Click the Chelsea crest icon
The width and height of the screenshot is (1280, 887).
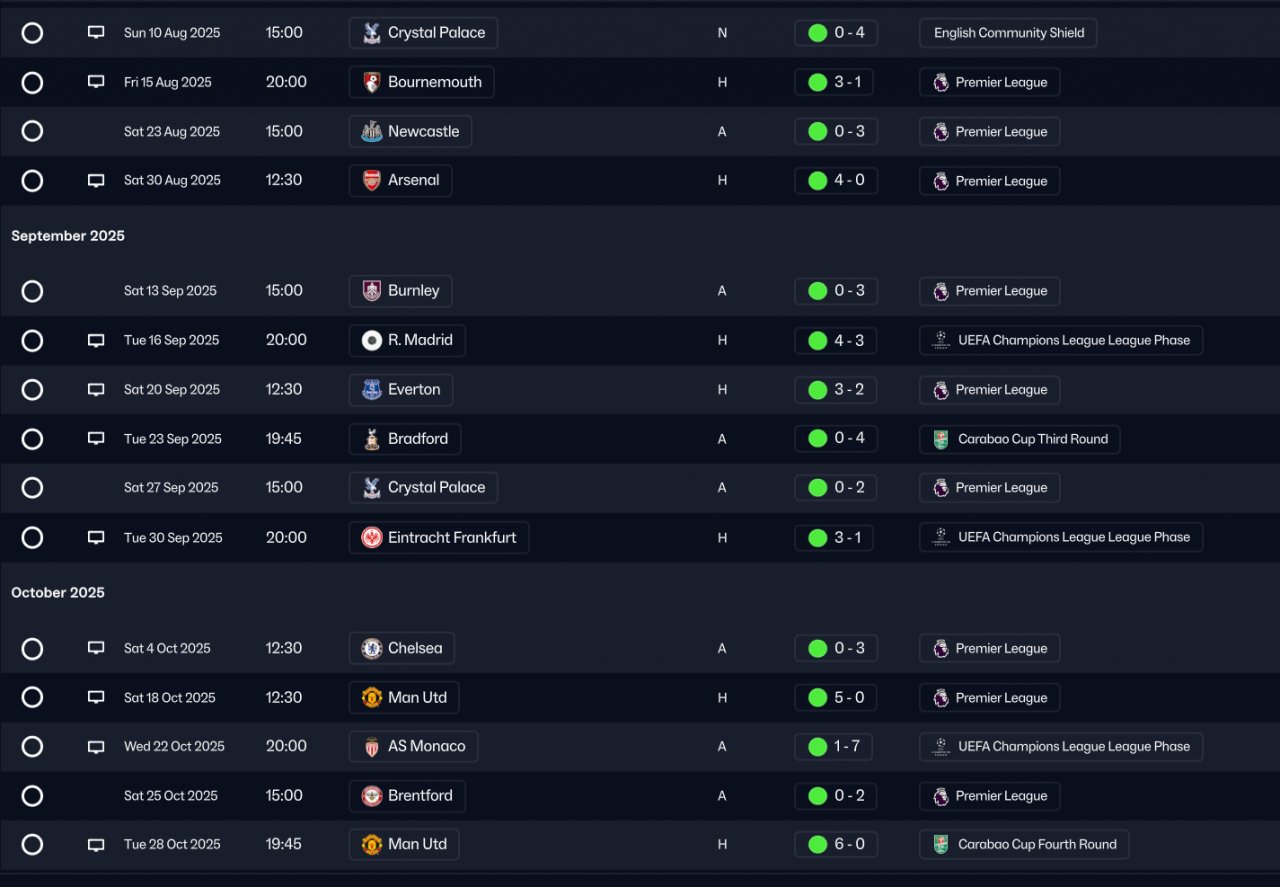pyautogui.click(x=372, y=648)
